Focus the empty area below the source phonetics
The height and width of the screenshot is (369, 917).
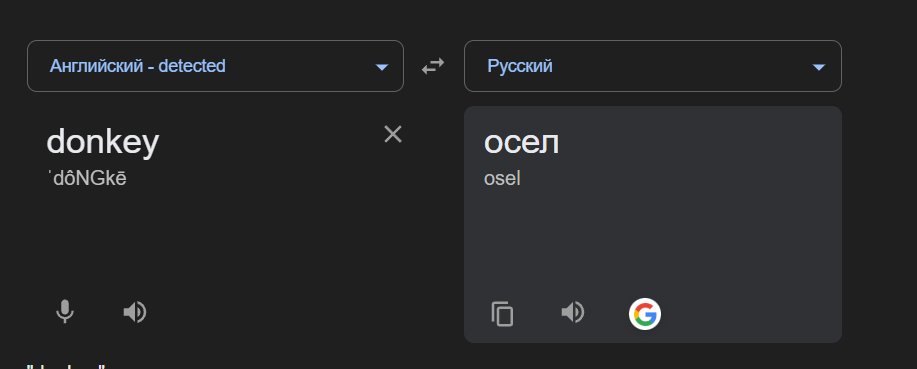pos(215,240)
